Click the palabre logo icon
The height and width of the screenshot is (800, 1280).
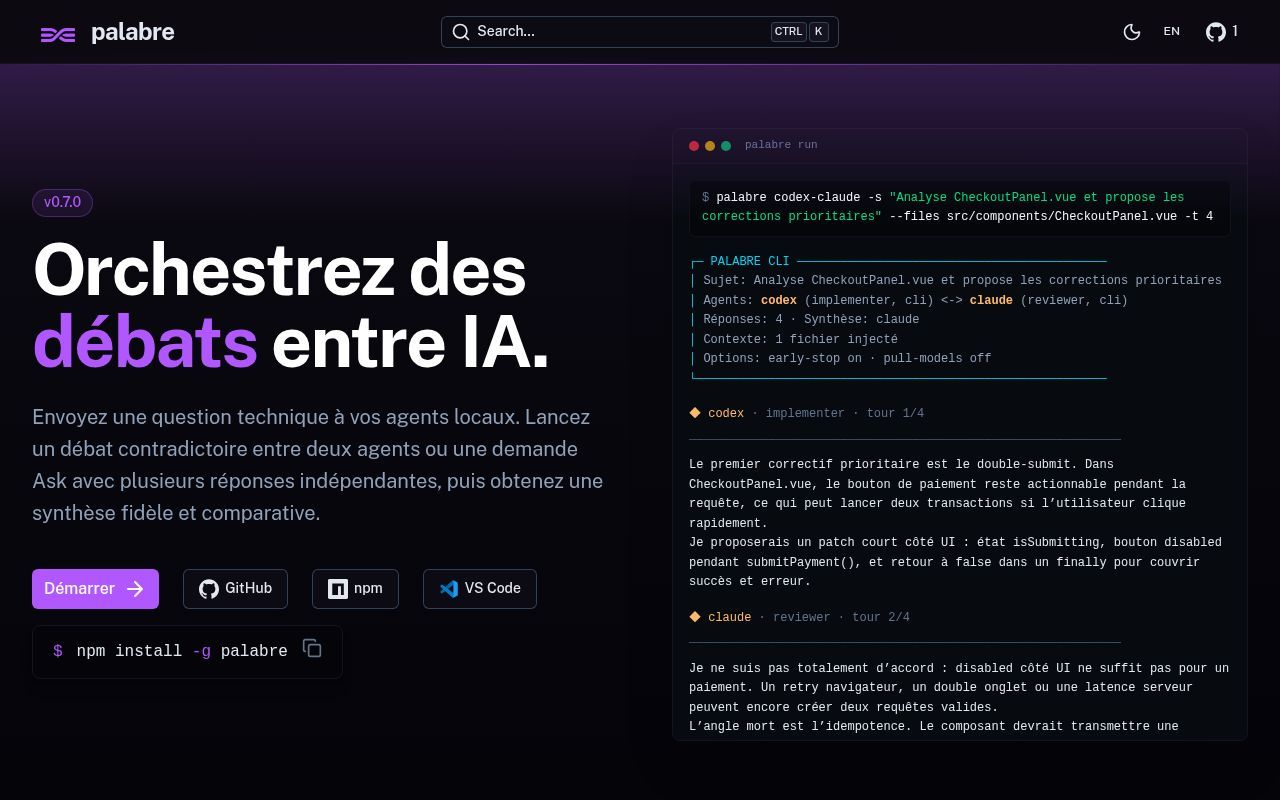pos(58,34)
